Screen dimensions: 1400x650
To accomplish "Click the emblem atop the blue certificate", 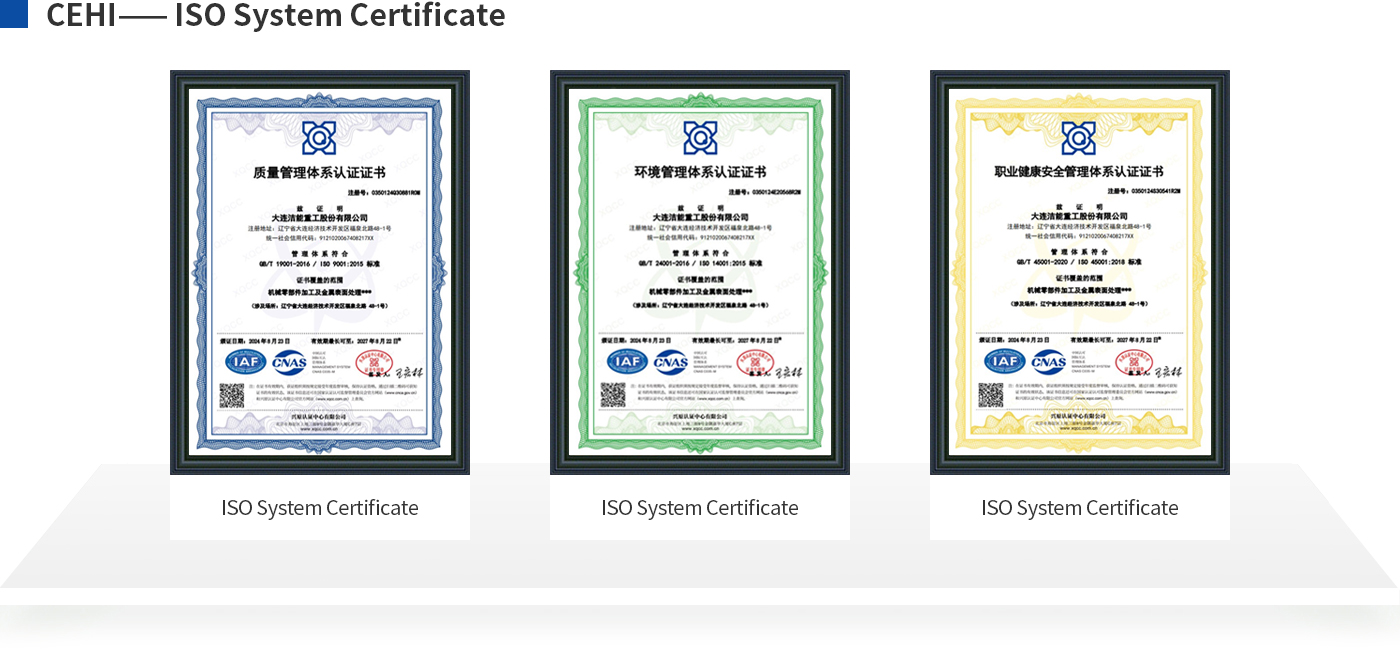I will tap(320, 138).
